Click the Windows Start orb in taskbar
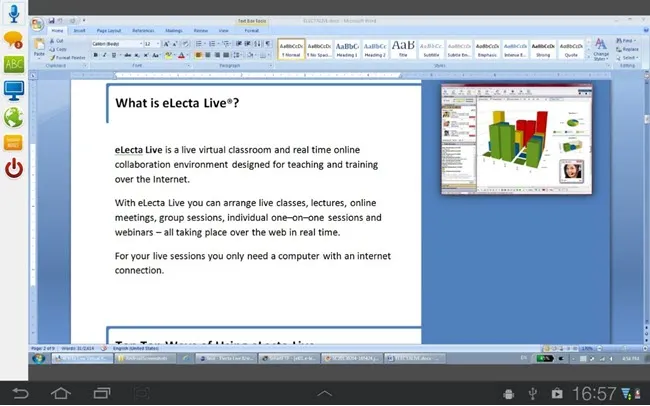This screenshot has height=406, width=650. [x=39, y=358]
